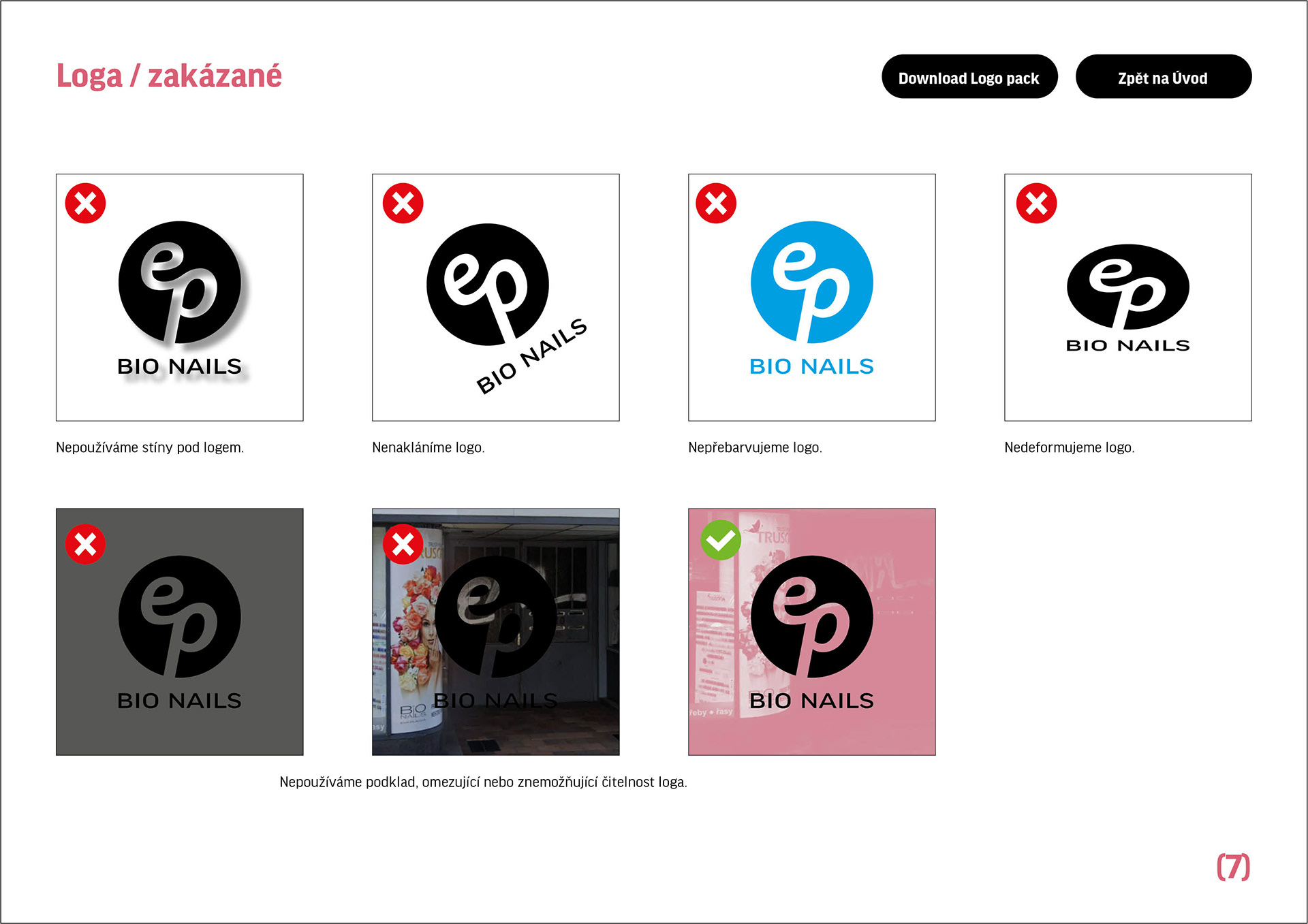Viewport: 1308px width, 924px height.
Task: Click red X icon on shadowed logo
Action: point(85,203)
